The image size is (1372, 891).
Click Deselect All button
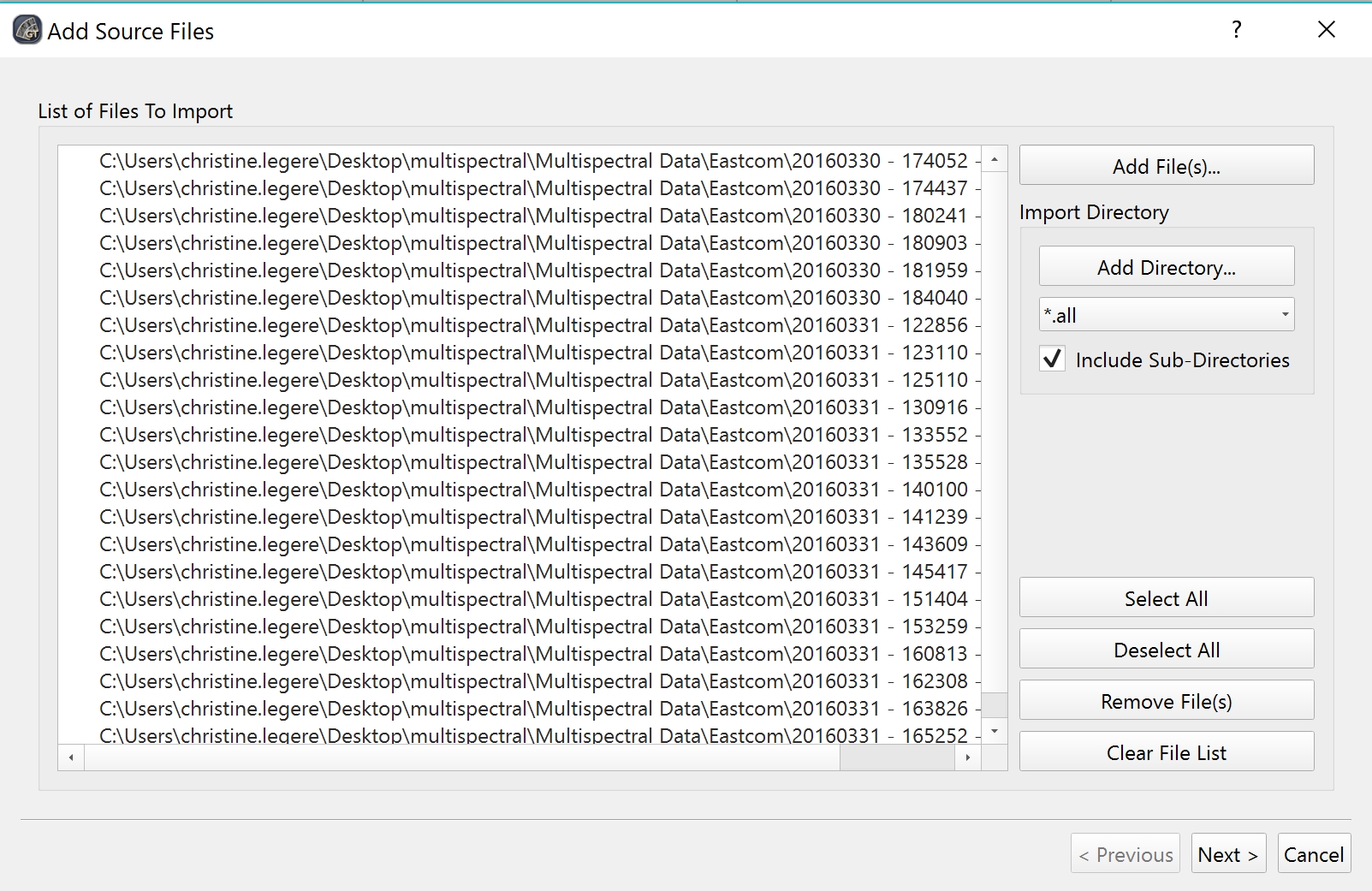coord(1167,649)
